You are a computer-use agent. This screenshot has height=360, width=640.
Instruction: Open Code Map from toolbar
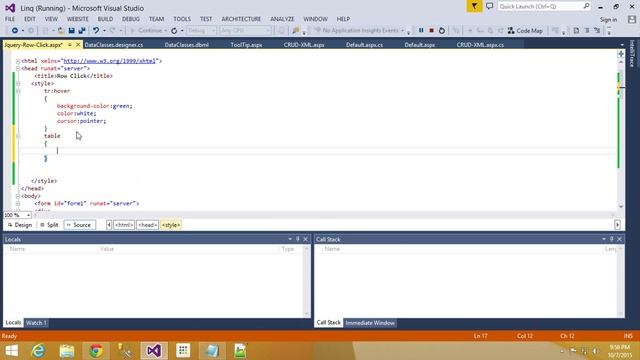pos(525,31)
